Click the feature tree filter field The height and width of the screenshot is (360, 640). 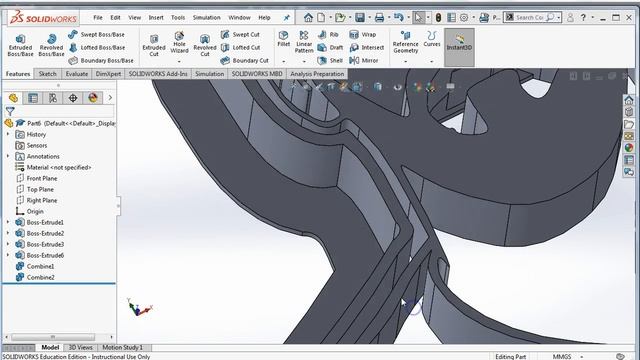coord(63,111)
